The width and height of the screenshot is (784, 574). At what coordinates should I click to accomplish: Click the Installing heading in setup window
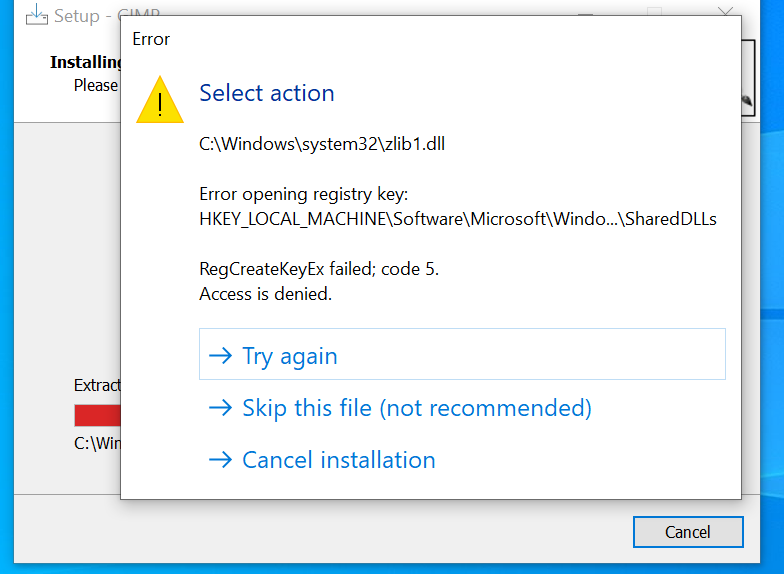click(x=86, y=62)
